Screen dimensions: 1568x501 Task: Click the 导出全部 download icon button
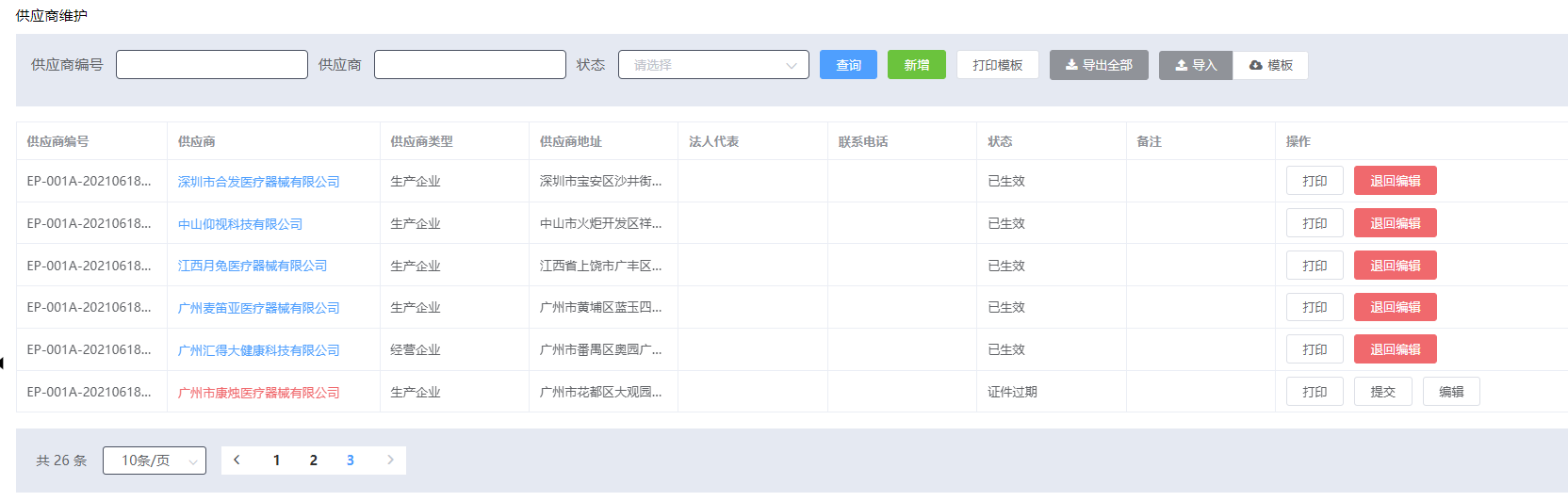[x=1098, y=65]
